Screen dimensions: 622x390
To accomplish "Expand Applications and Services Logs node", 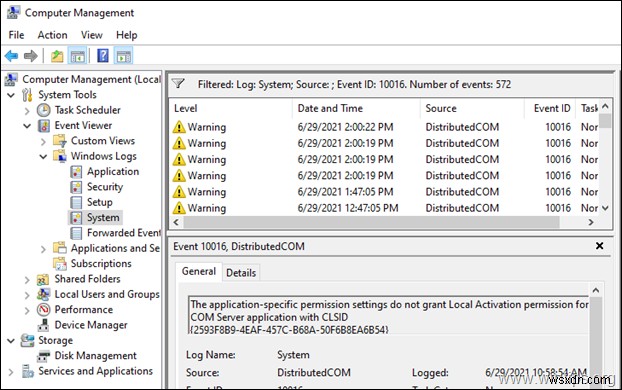I will click(43, 249).
